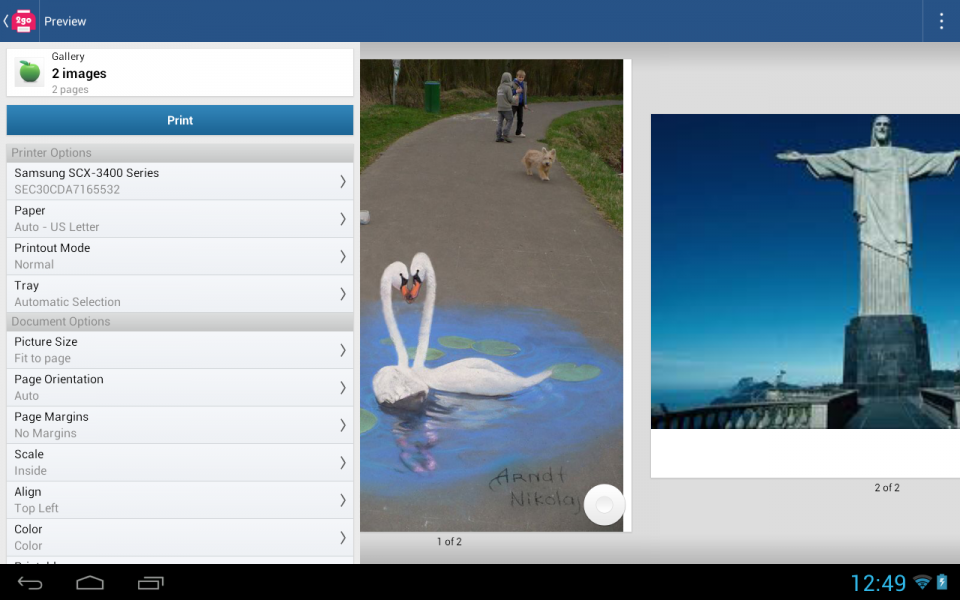Open the Samsung SCX-3400 Series printer selection
The height and width of the screenshot is (600, 960).
(x=180, y=181)
